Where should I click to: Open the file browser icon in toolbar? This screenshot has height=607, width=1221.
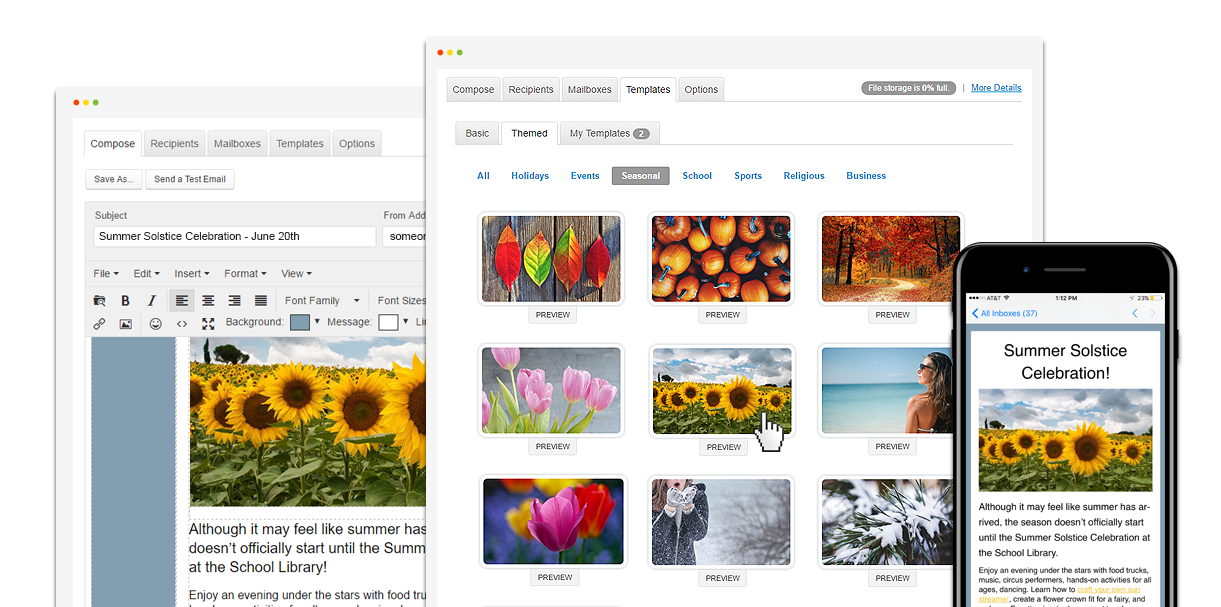(x=99, y=300)
